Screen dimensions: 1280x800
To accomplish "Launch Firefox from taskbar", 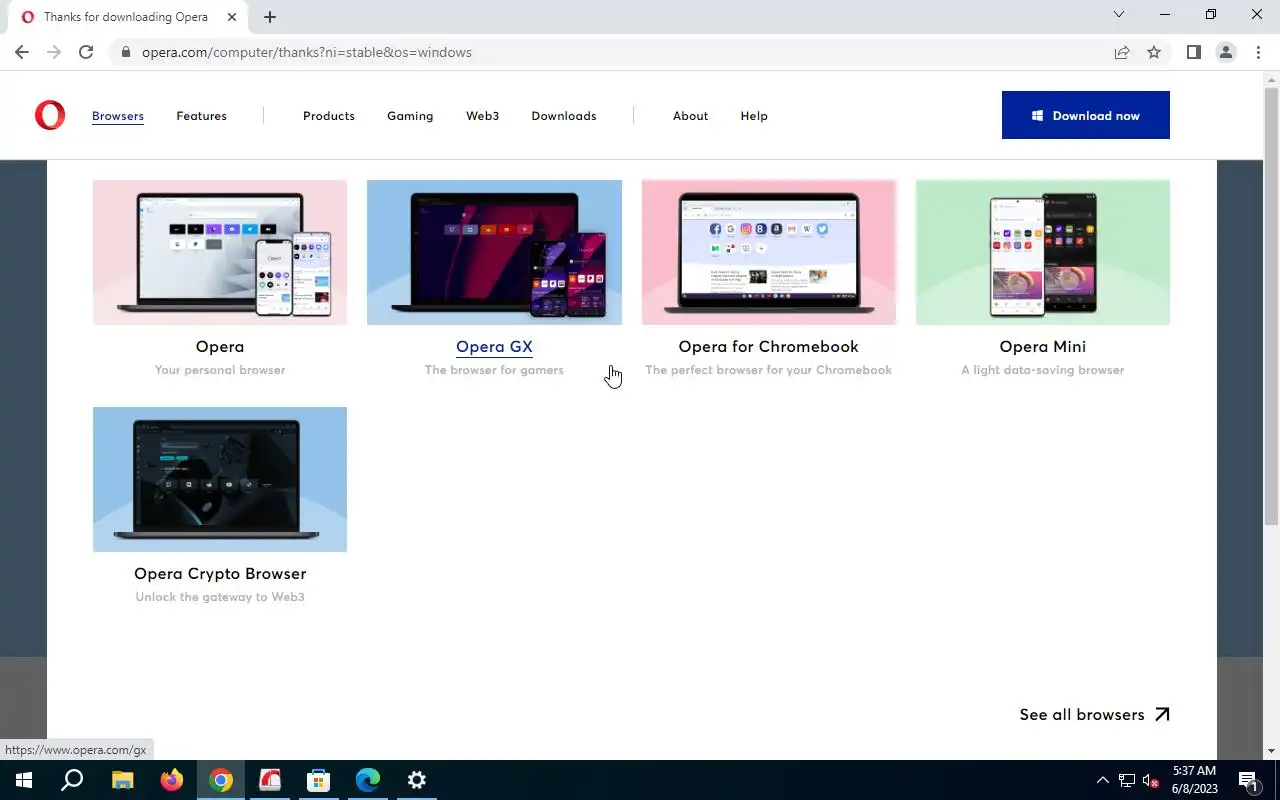I will 171,780.
